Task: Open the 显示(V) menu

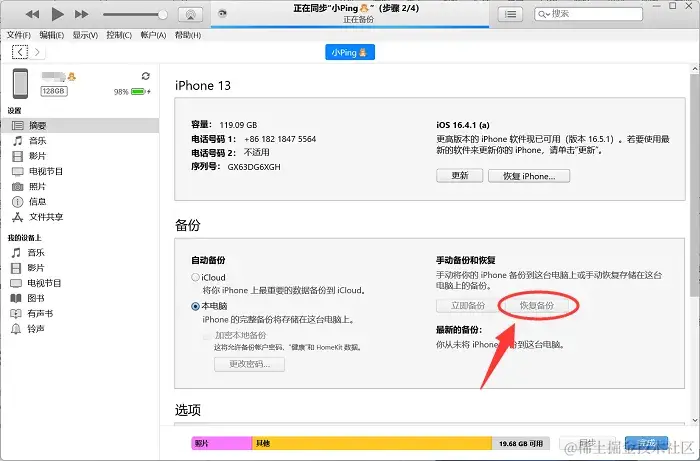Action: pyautogui.click(x=85, y=35)
